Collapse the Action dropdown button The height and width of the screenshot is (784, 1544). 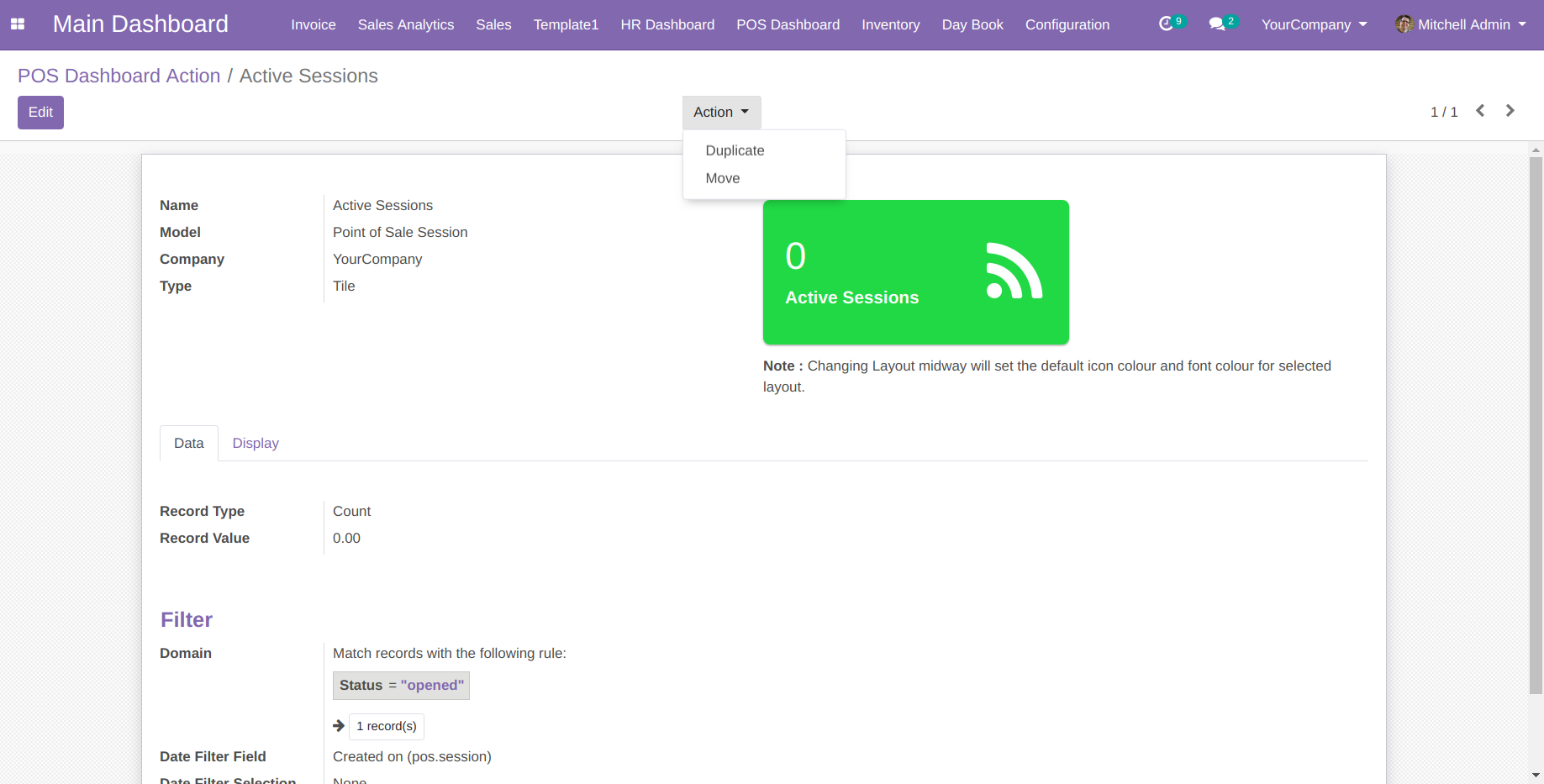click(x=721, y=112)
